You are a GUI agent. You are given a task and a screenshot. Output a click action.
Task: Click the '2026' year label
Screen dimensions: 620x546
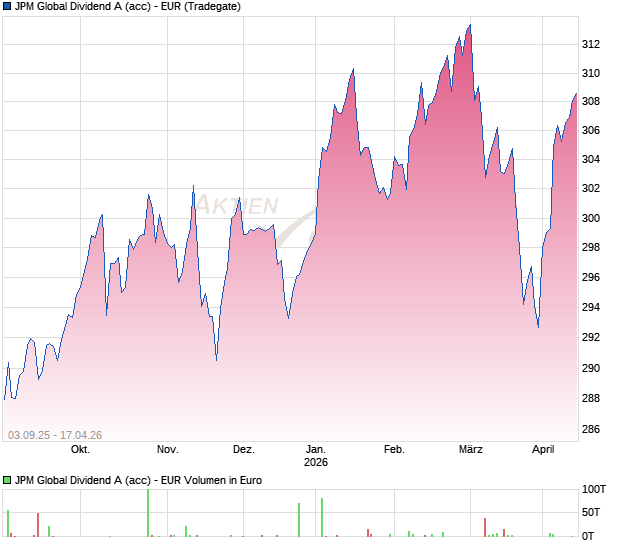(316, 462)
